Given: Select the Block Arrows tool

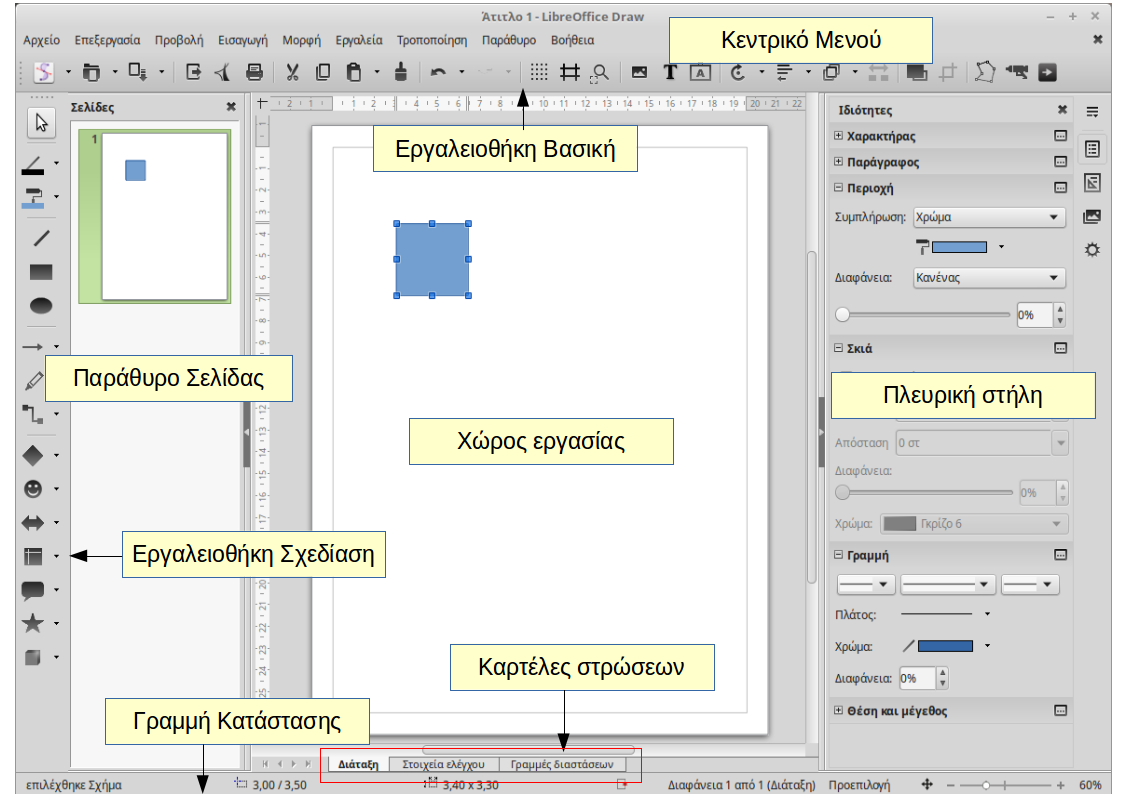Looking at the screenshot, I should 33,523.
